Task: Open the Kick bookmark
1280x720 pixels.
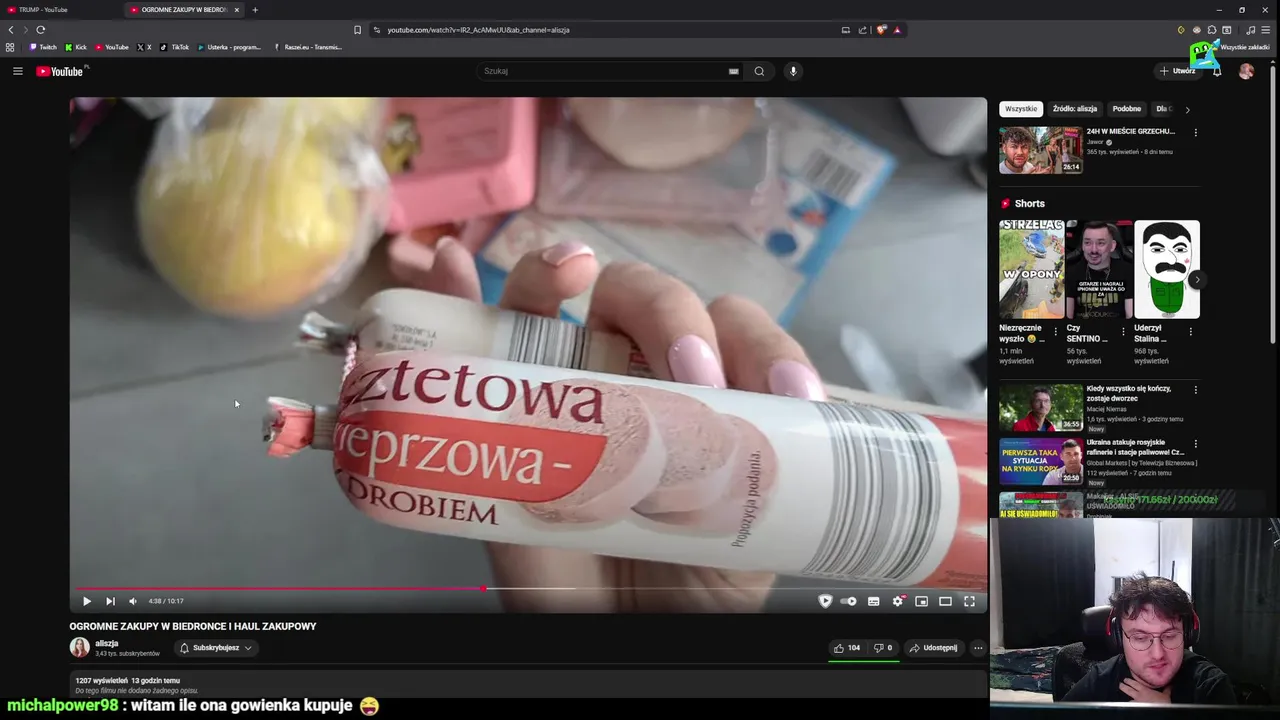Action: pos(76,47)
